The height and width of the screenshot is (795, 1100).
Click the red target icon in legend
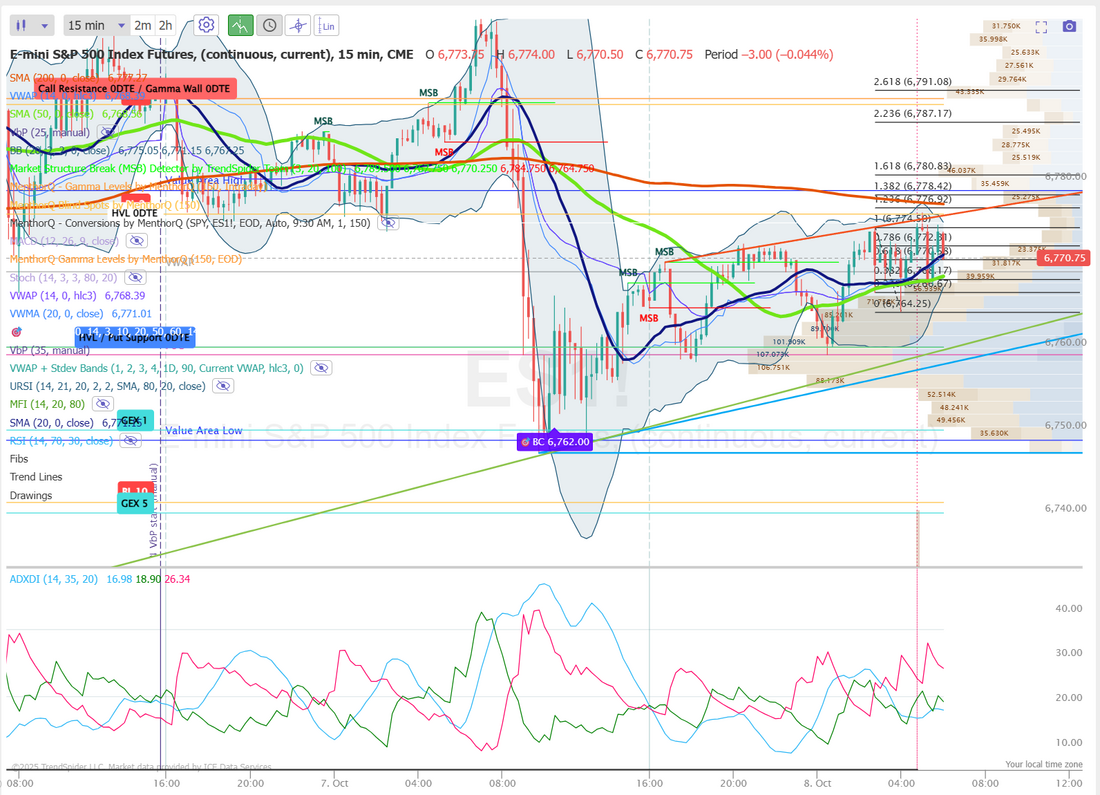(x=16, y=331)
